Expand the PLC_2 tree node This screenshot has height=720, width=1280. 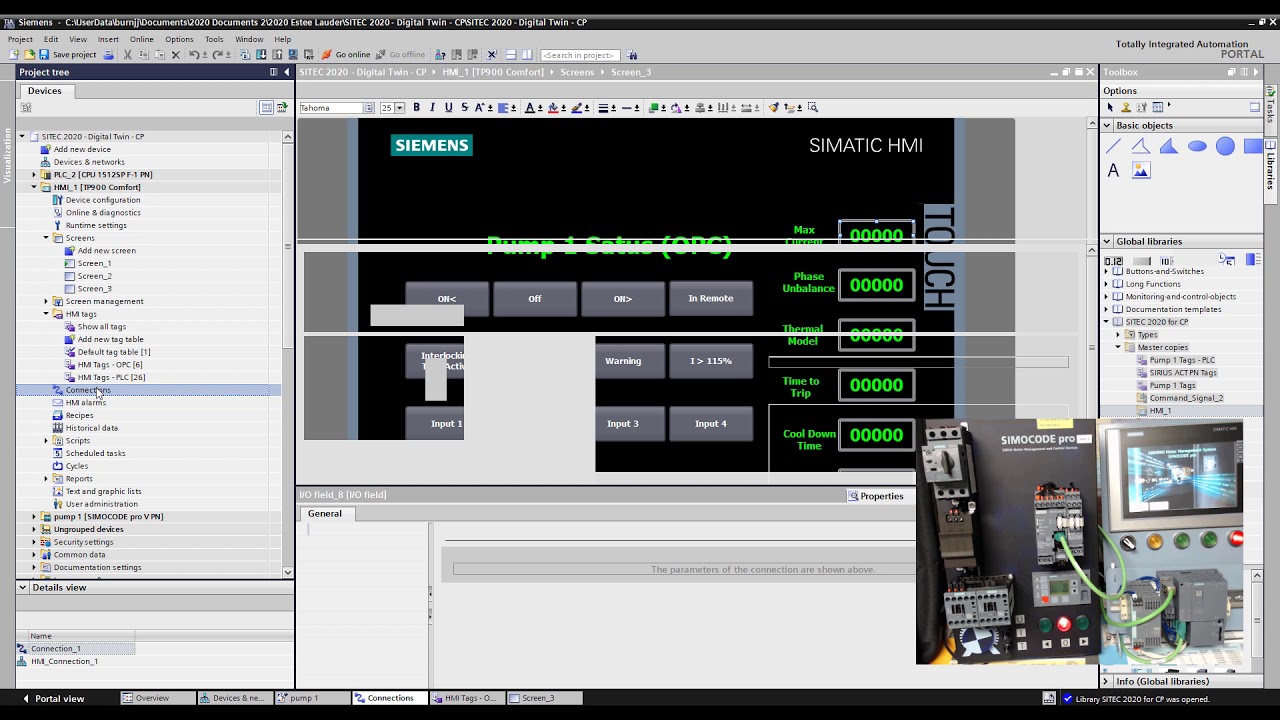point(33,175)
